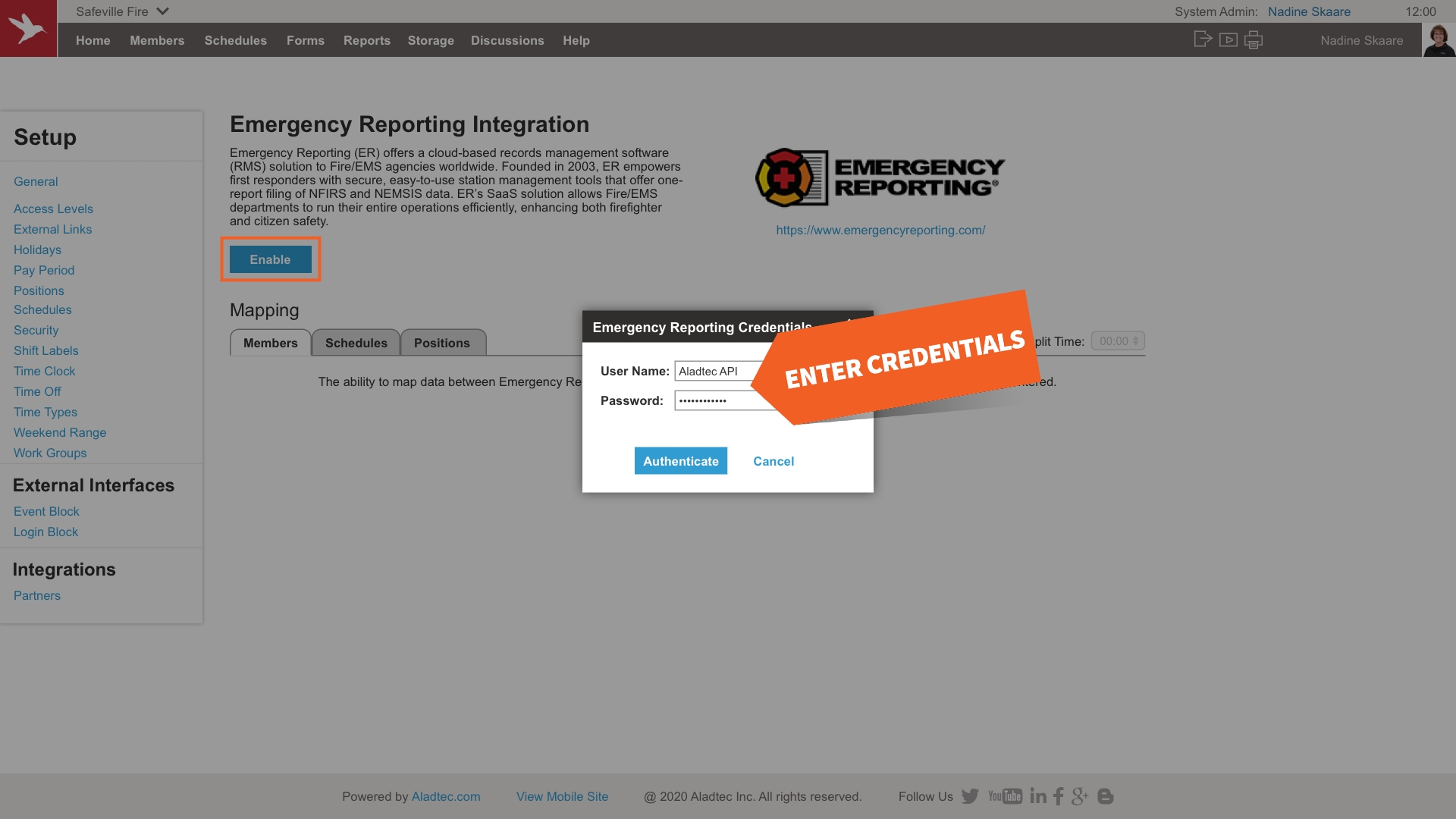Click the Aladtec home logo icon

coord(28,28)
